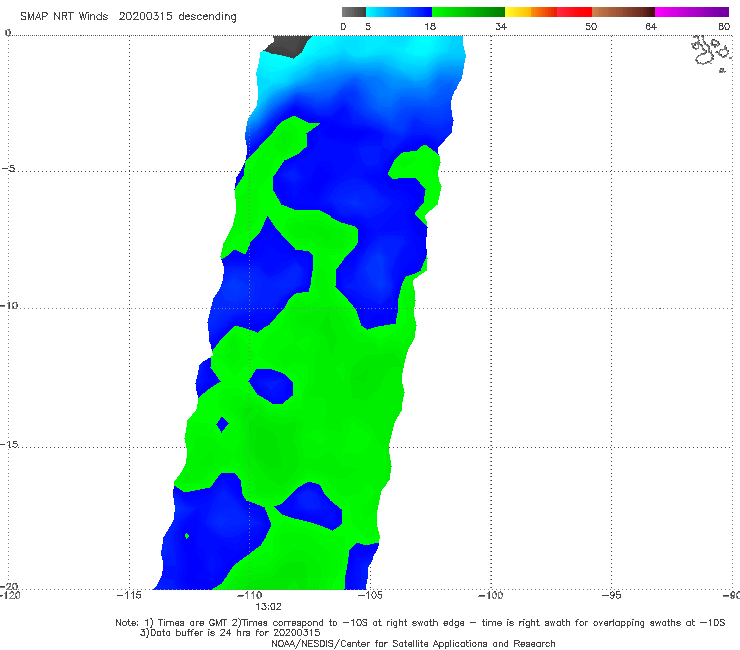Click the date text "20200315 descending"
The height and width of the screenshot is (650, 740).
pos(177,17)
